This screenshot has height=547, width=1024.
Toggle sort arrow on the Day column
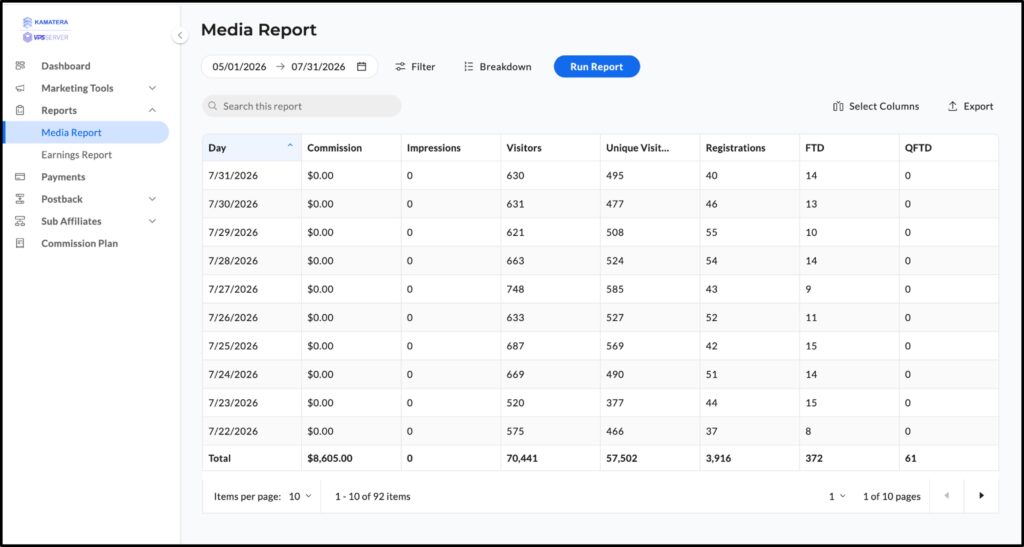coord(290,146)
